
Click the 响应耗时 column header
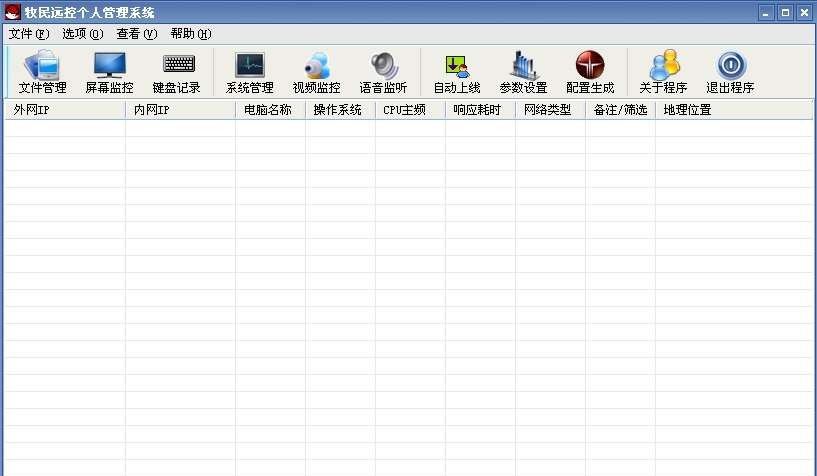pos(480,110)
